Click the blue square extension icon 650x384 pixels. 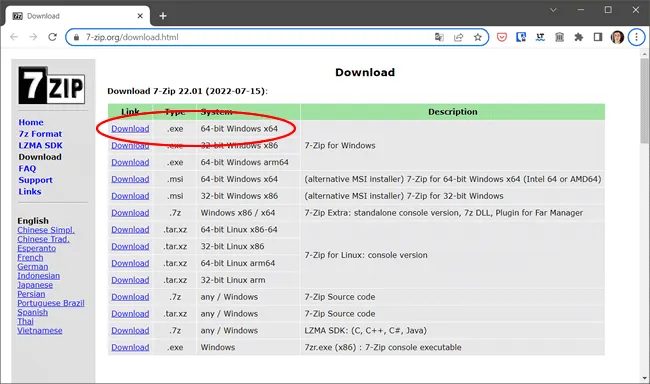(x=521, y=37)
